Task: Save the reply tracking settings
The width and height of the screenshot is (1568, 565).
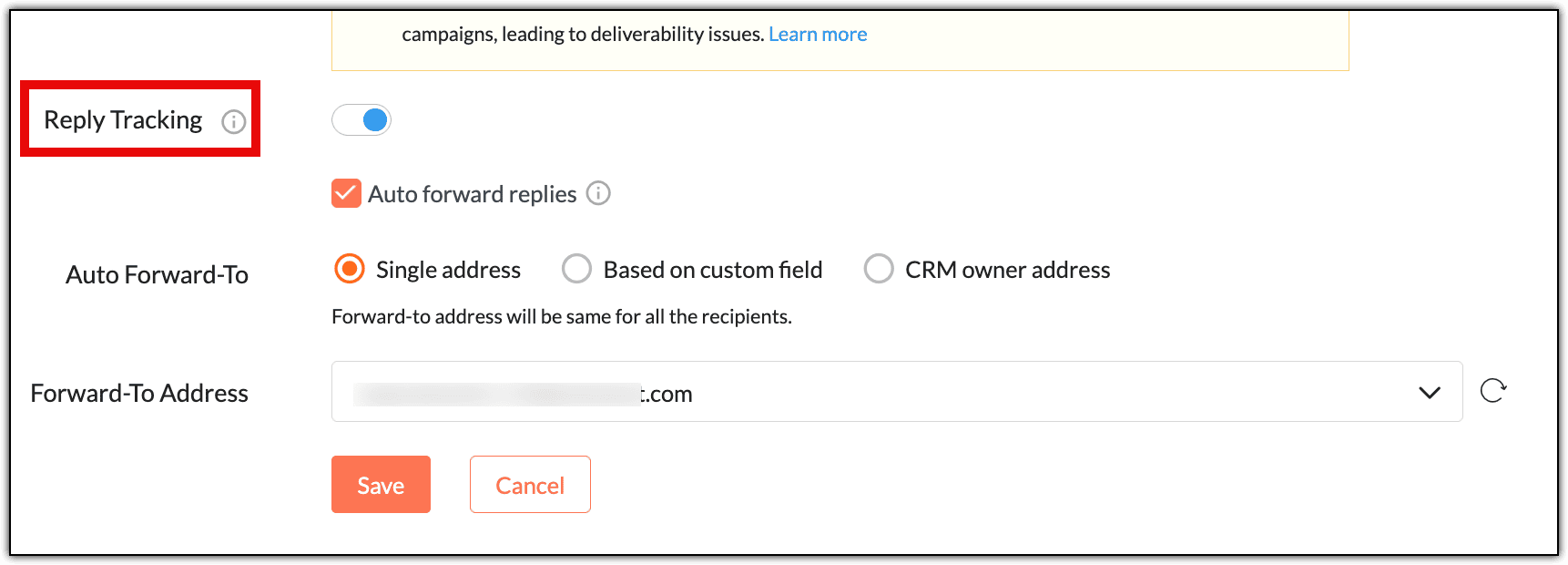Action: [381, 485]
